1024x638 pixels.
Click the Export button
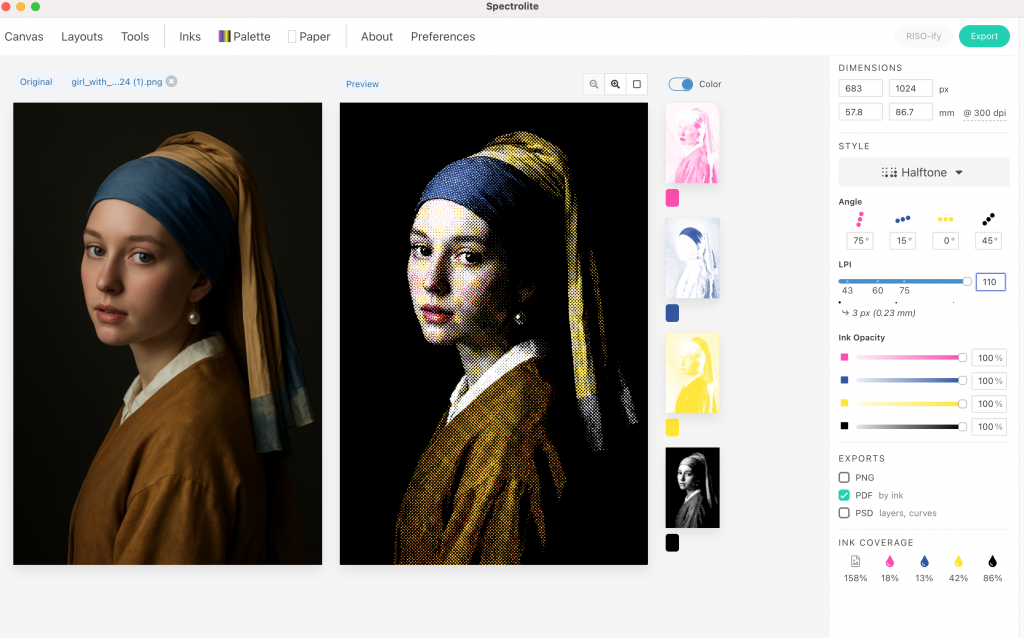(984, 36)
